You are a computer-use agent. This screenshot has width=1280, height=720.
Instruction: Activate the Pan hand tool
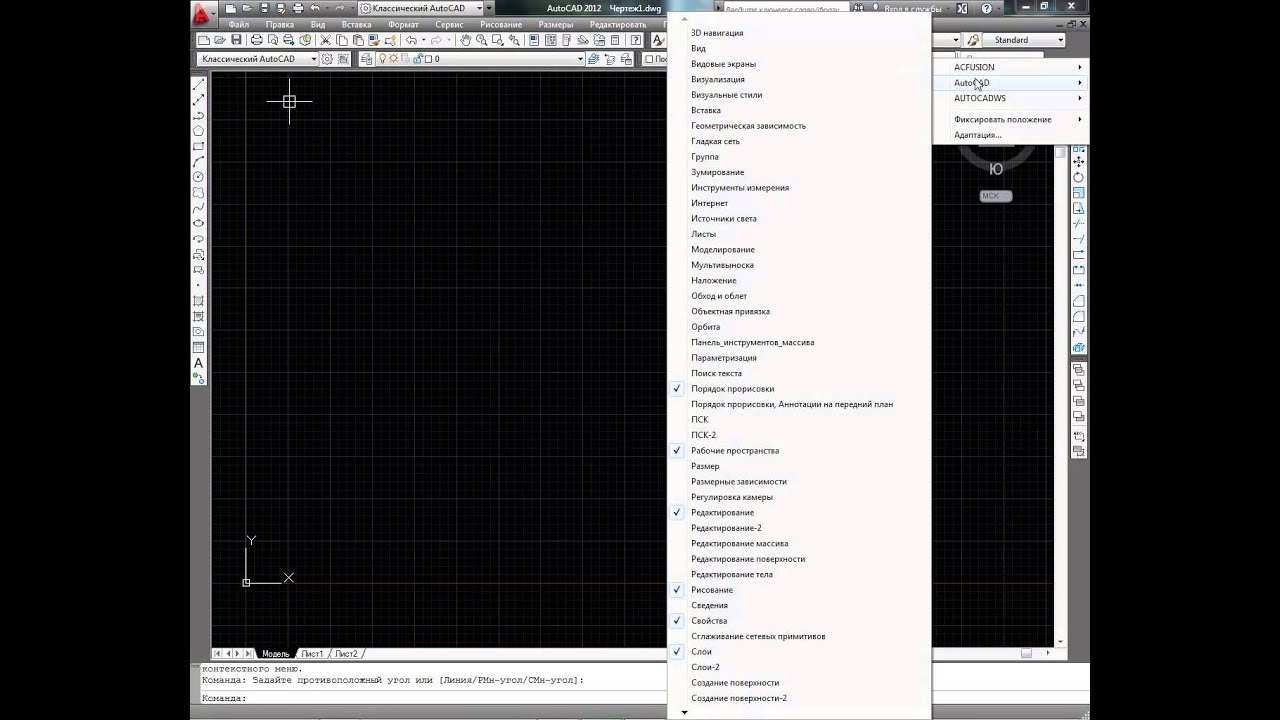click(x=466, y=40)
